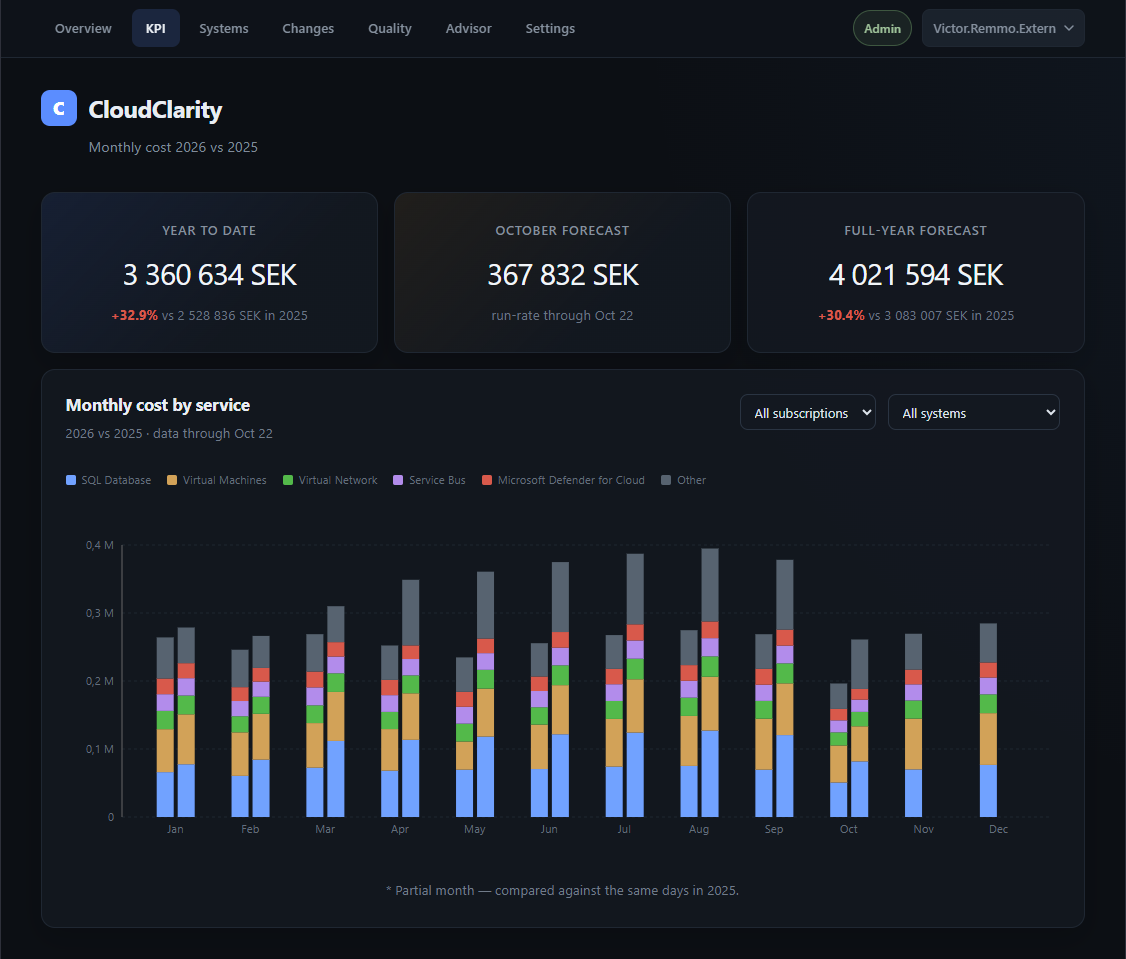The image size is (1126, 959).
Task: Click the Year to Date card
Action: pyautogui.click(x=210, y=272)
